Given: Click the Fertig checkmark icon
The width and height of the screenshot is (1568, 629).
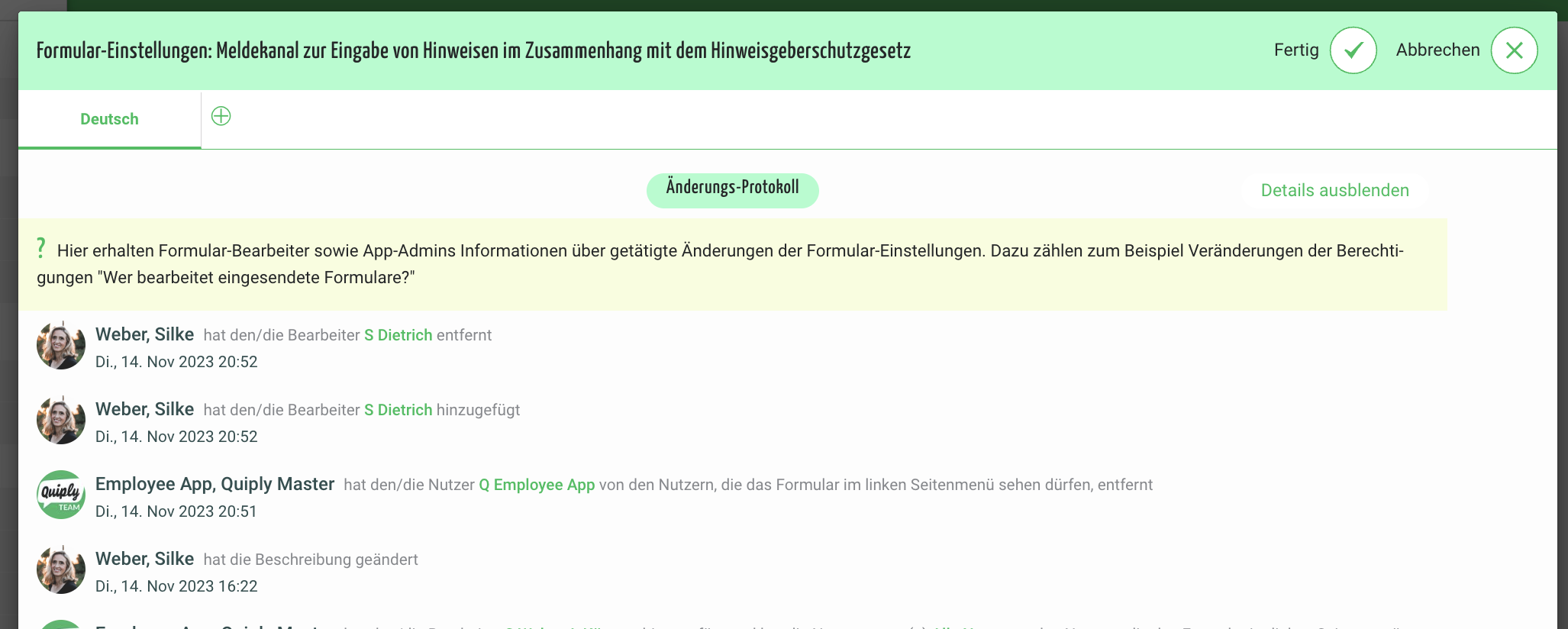Looking at the screenshot, I should pyautogui.click(x=1353, y=50).
